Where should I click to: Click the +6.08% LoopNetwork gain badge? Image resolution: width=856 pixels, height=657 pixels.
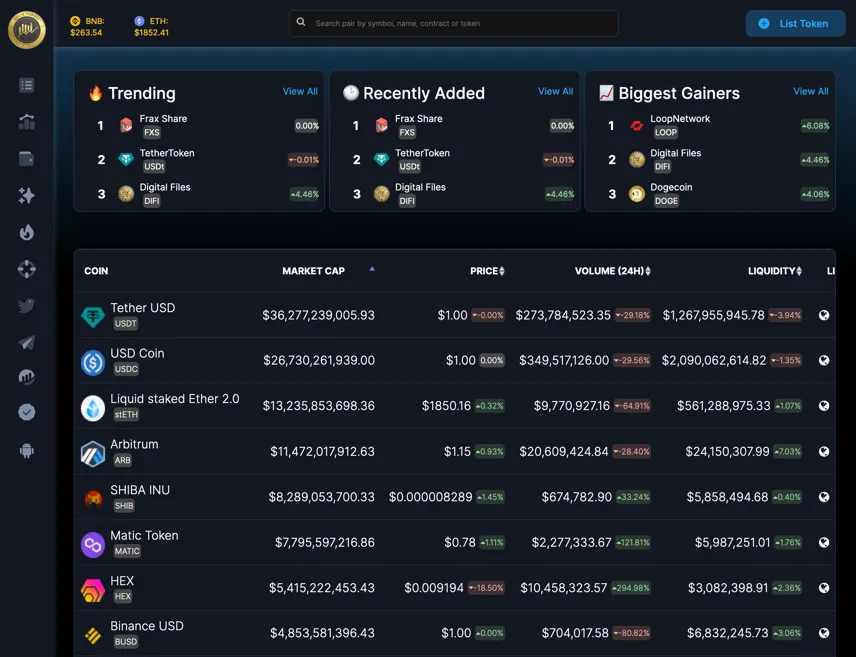[x=815, y=126]
